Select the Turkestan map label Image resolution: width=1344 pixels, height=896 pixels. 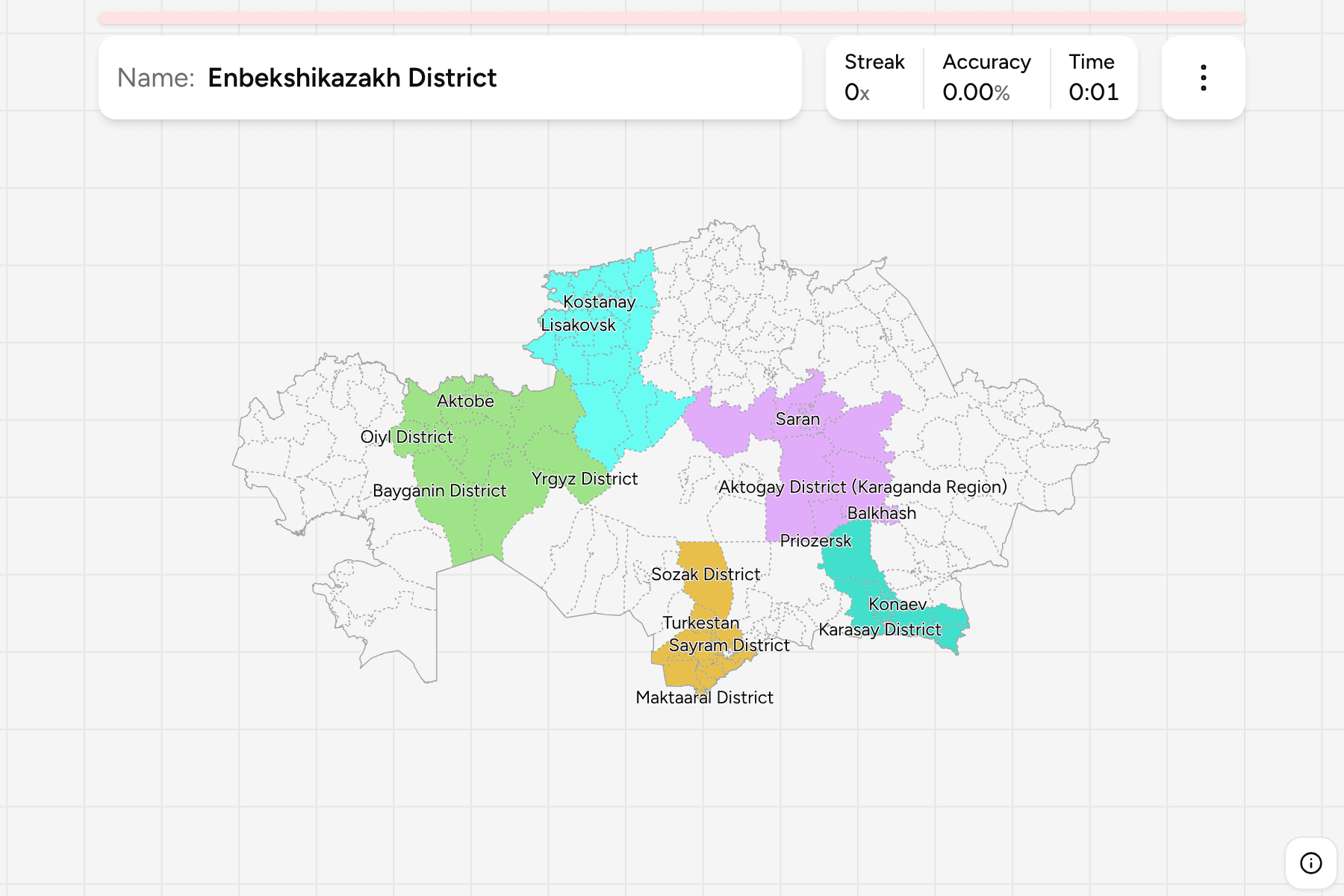(x=700, y=623)
